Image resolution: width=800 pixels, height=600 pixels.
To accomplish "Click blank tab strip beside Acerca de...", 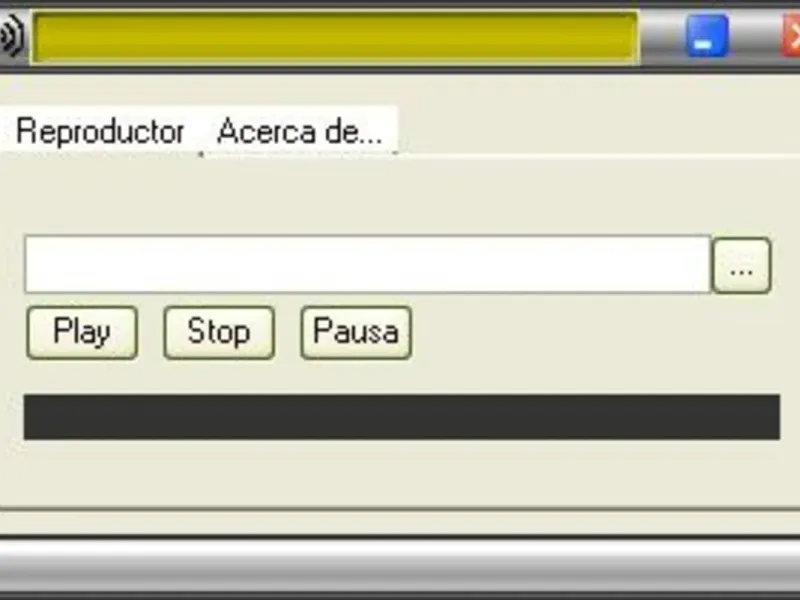I will tap(597, 131).
